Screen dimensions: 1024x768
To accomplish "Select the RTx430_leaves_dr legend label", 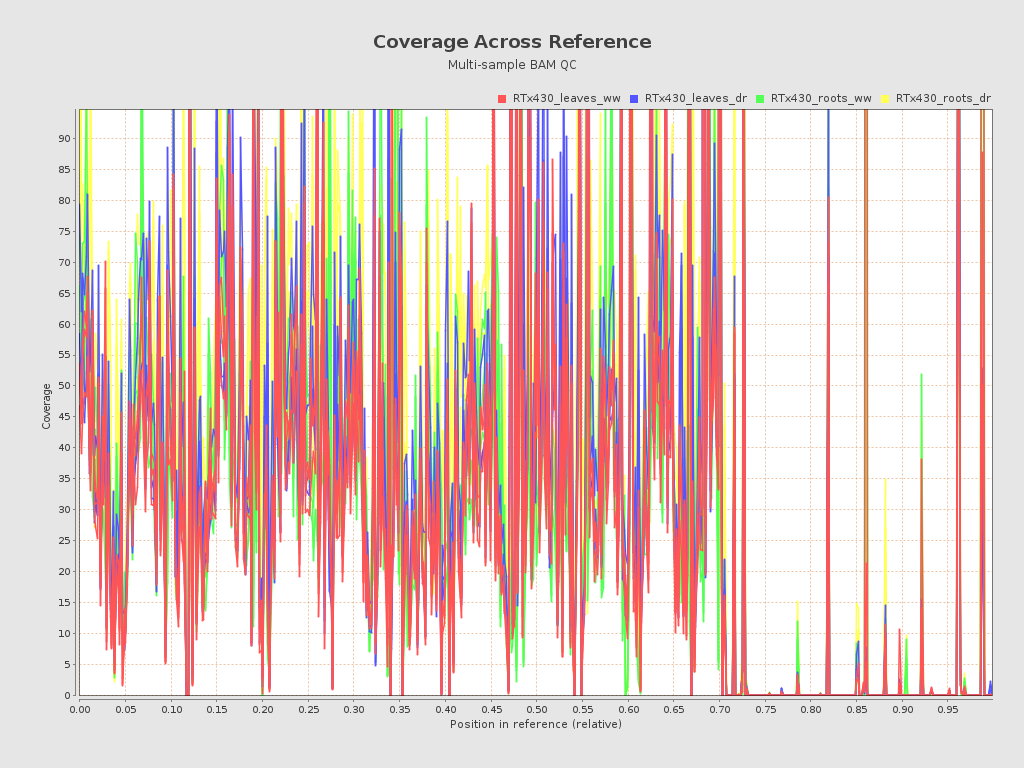I will pos(696,99).
